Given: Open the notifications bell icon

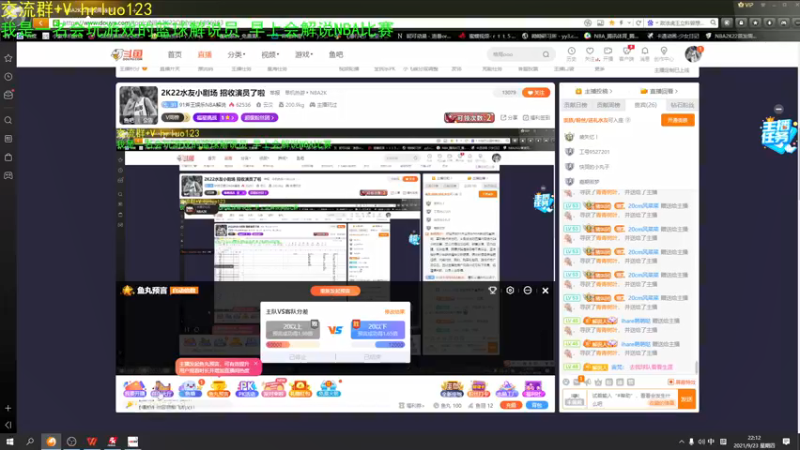Looking at the screenshot, I should click(645, 54).
